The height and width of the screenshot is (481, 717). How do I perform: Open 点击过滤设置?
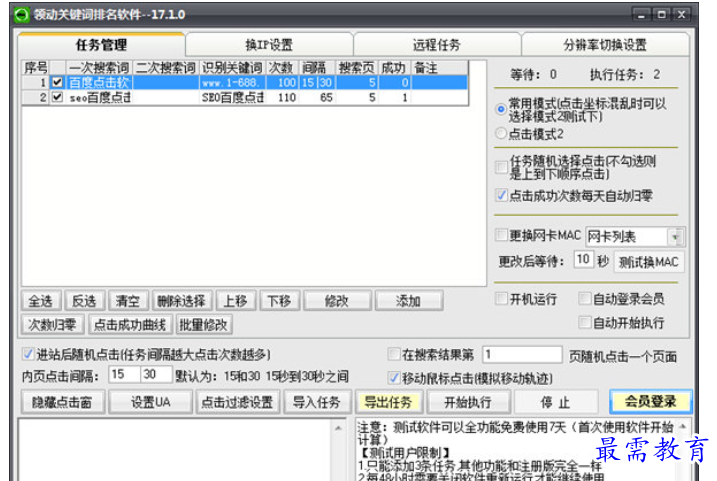pyautogui.click(x=238, y=402)
